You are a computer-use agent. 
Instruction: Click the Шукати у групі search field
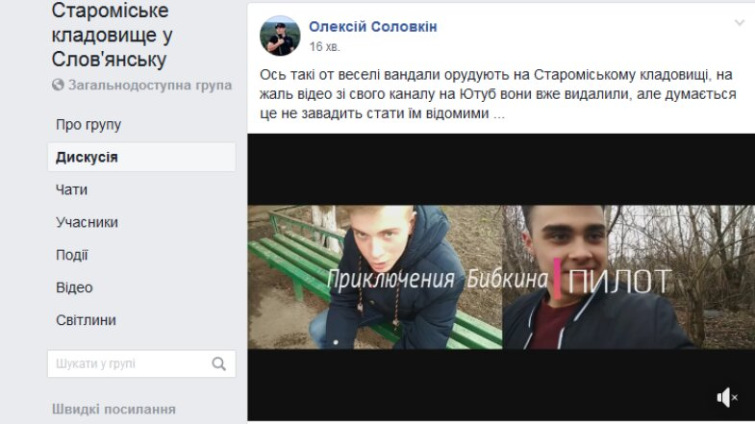click(x=142, y=364)
